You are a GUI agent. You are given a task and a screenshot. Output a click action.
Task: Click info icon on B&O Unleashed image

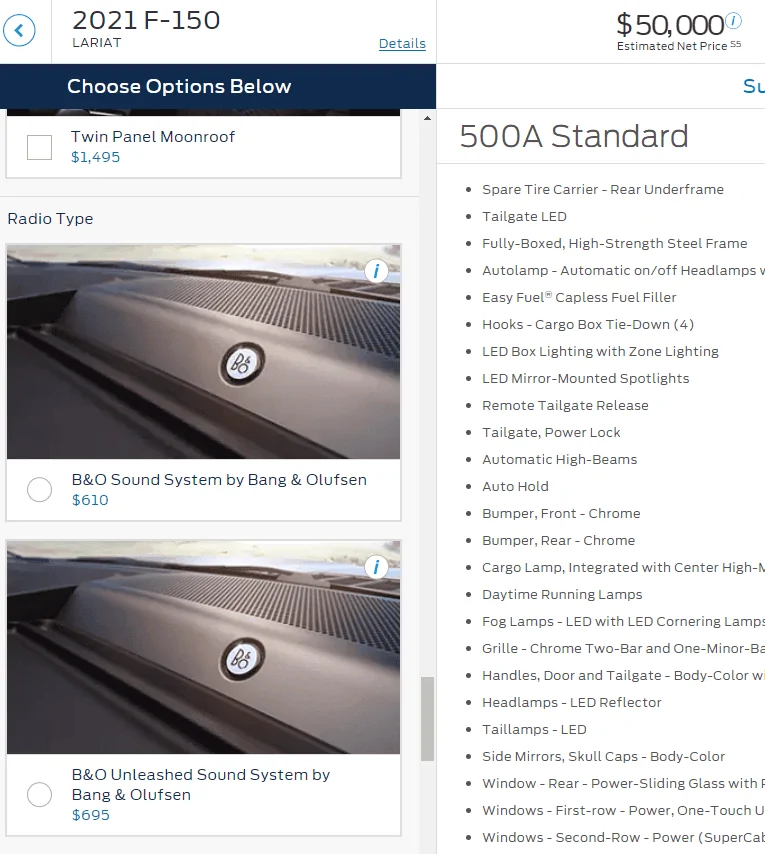pyautogui.click(x=376, y=567)
